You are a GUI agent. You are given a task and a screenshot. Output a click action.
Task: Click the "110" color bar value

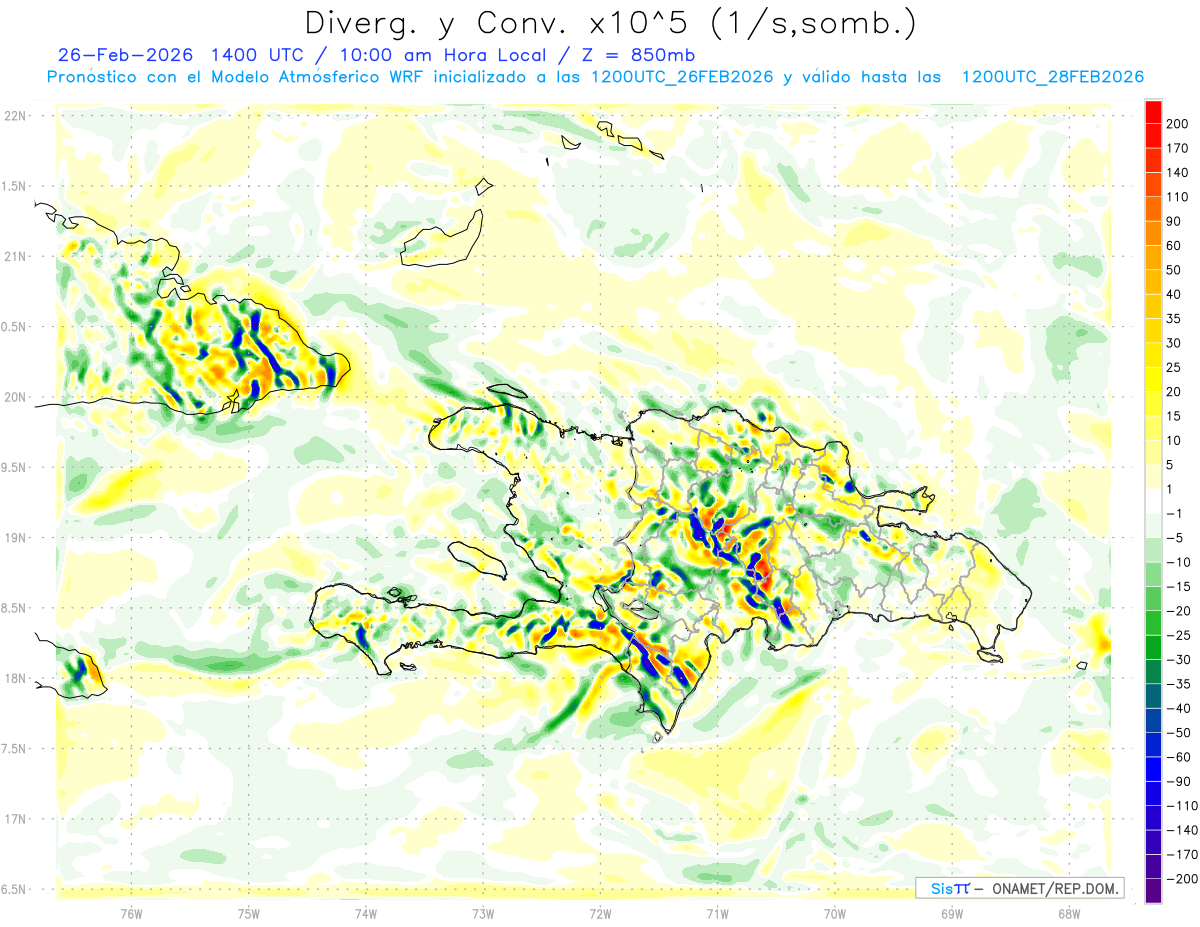coord(1179,197)
